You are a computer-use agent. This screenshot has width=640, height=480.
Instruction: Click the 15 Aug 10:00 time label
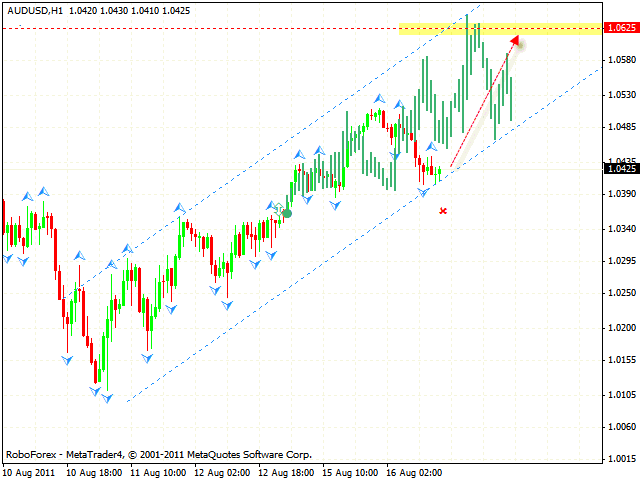tap(349, 471)
